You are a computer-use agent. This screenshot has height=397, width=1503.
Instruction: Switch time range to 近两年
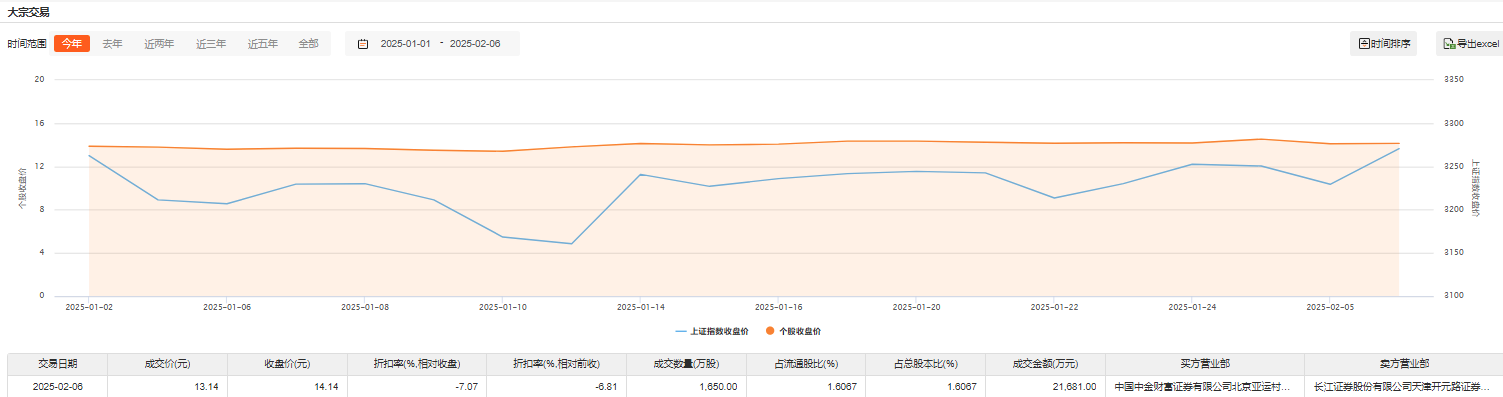(159, 44)
